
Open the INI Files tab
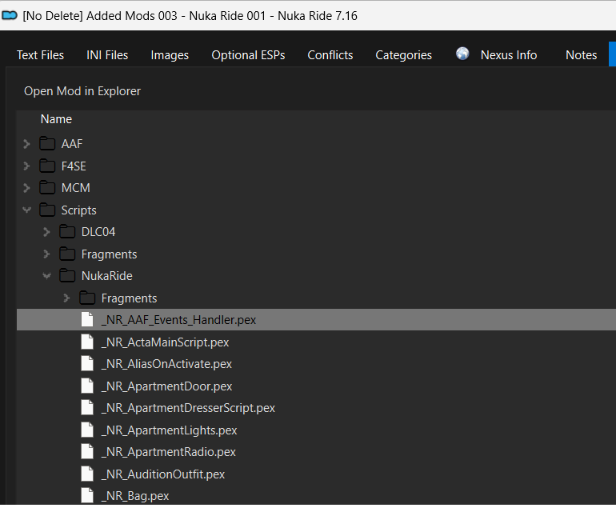click(107, 55)
